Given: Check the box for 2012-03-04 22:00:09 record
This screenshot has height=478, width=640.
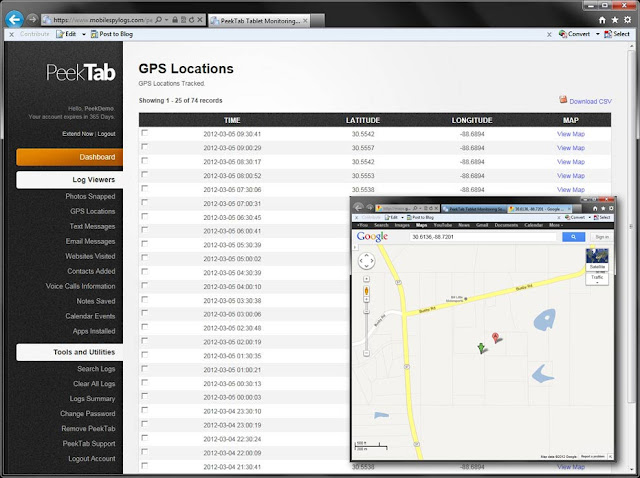Looking at the screenshot, I should pos(144,452).
